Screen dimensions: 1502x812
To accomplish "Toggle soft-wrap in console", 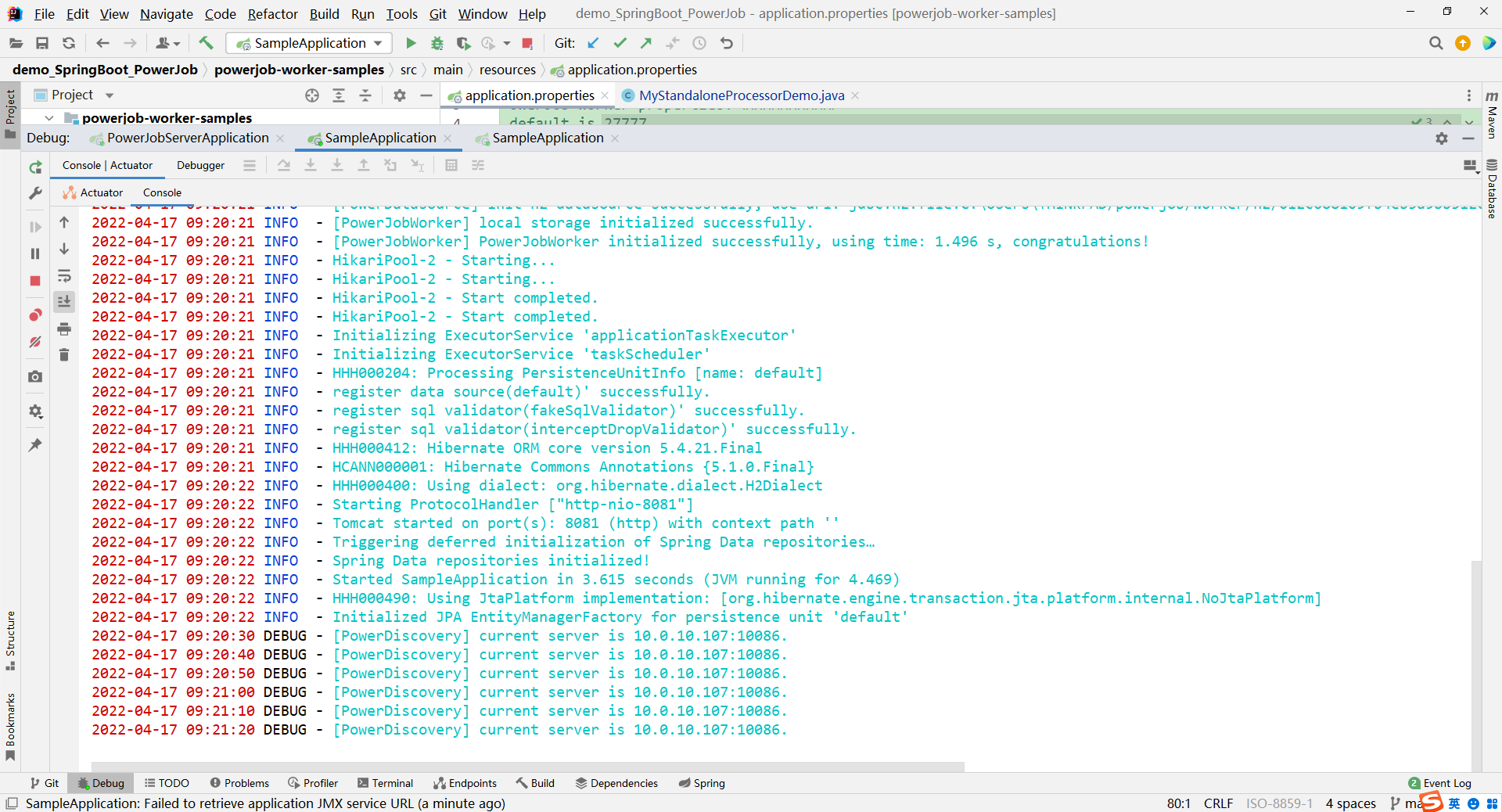I will 64,276.
